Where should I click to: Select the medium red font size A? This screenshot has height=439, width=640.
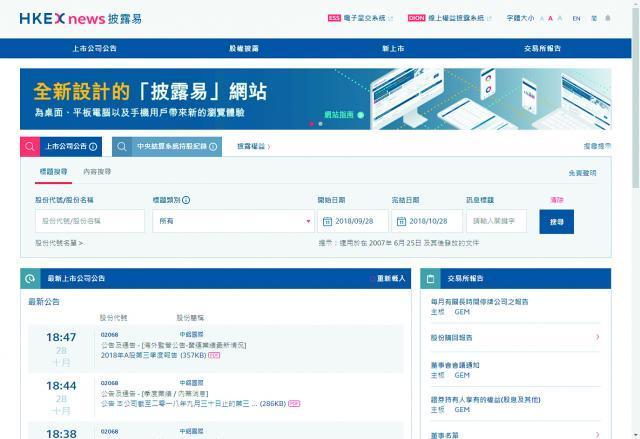[550, 18]
